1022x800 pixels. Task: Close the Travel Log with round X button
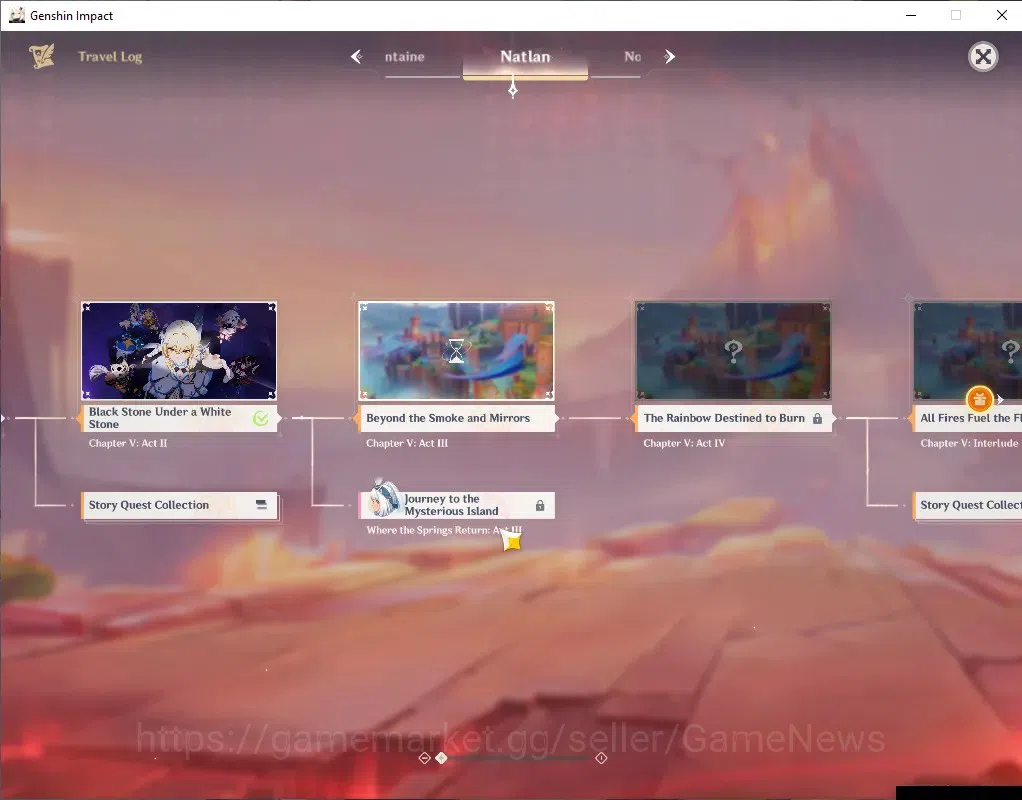click(x=983, y=57)
